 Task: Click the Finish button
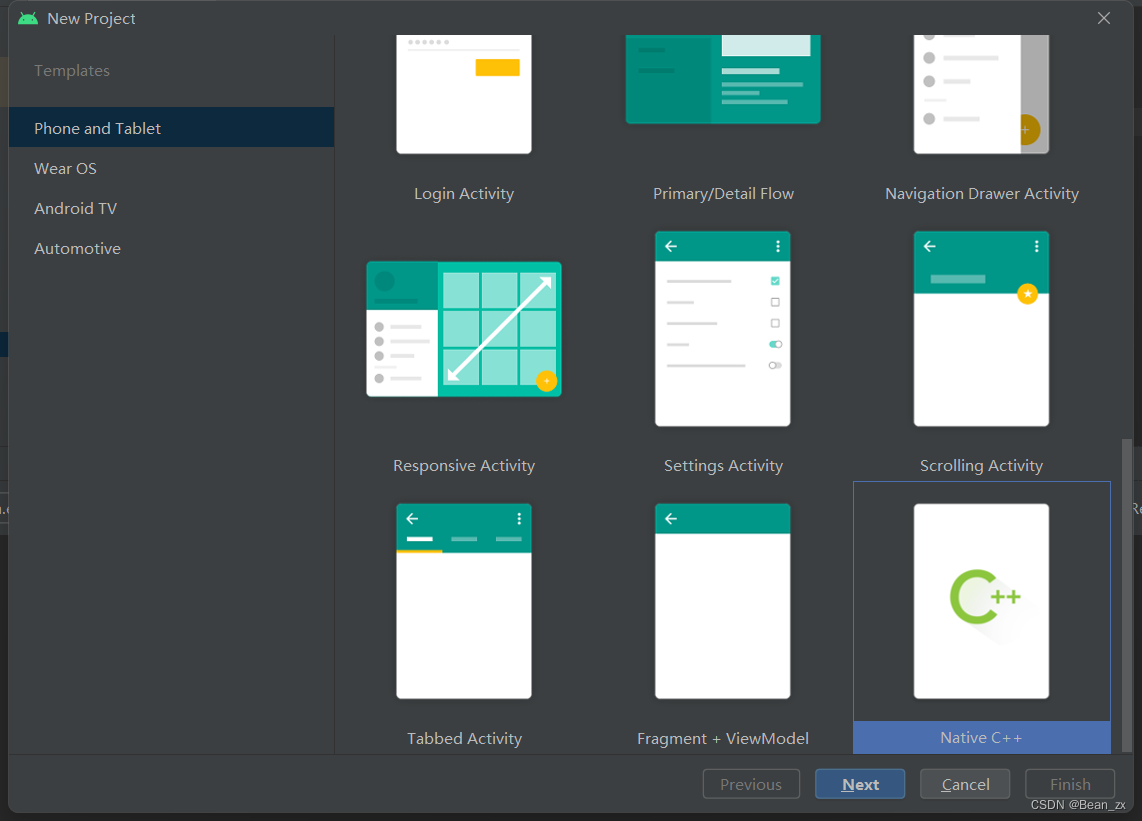pos(1070,784)
